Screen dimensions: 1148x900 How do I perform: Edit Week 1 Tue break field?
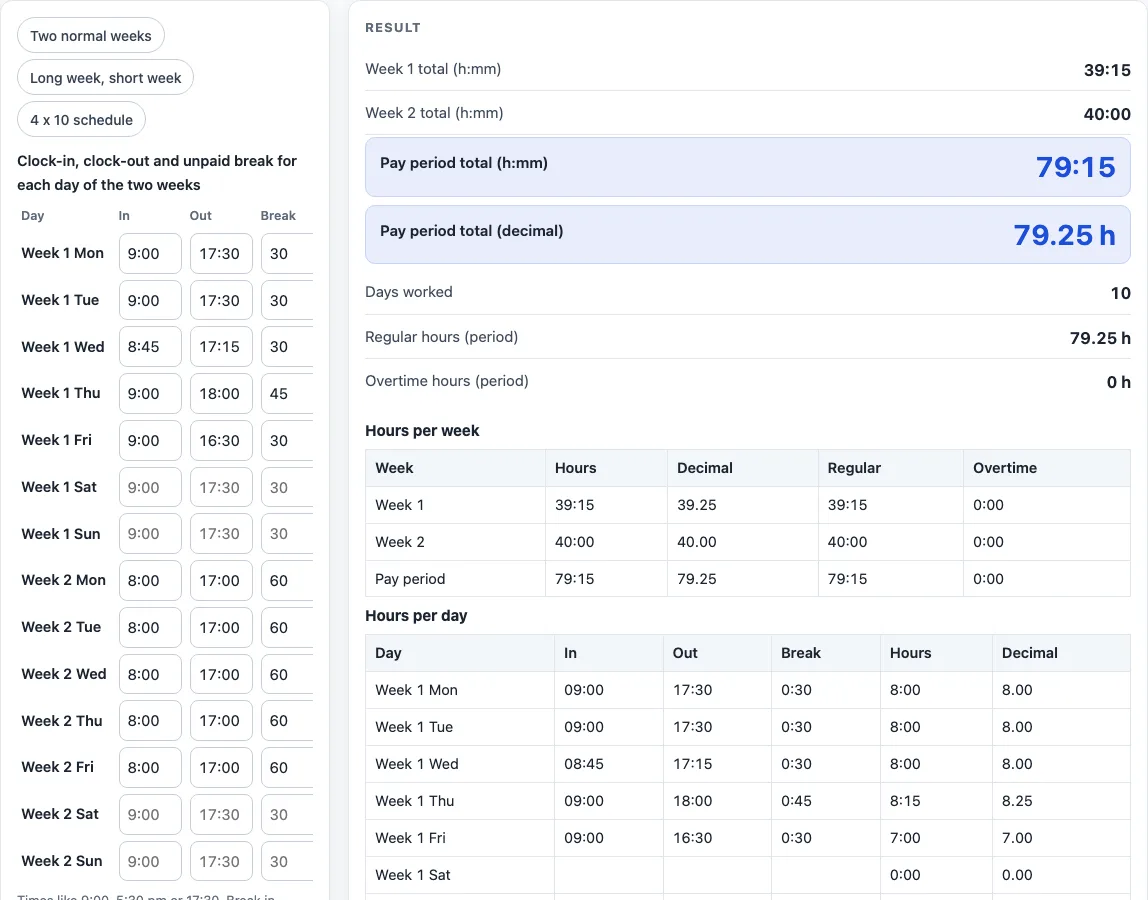[x=287, y=300]
